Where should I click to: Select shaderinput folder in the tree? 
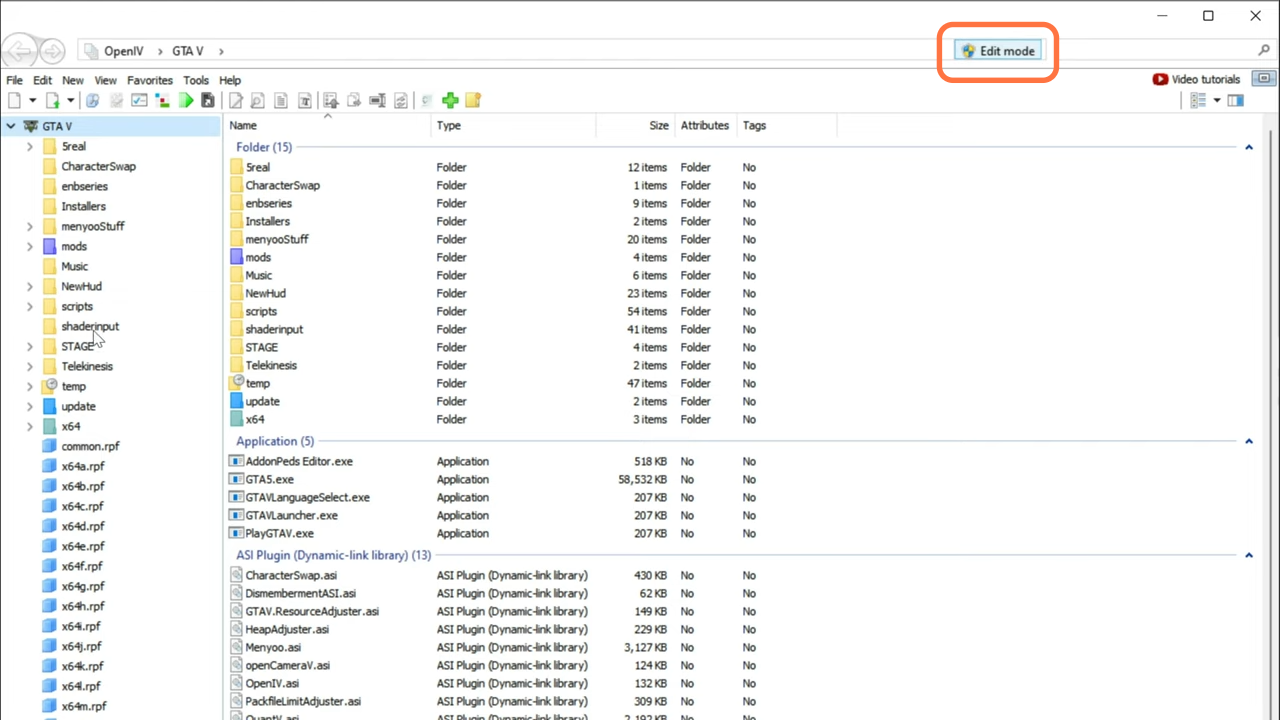click(90, 327)
